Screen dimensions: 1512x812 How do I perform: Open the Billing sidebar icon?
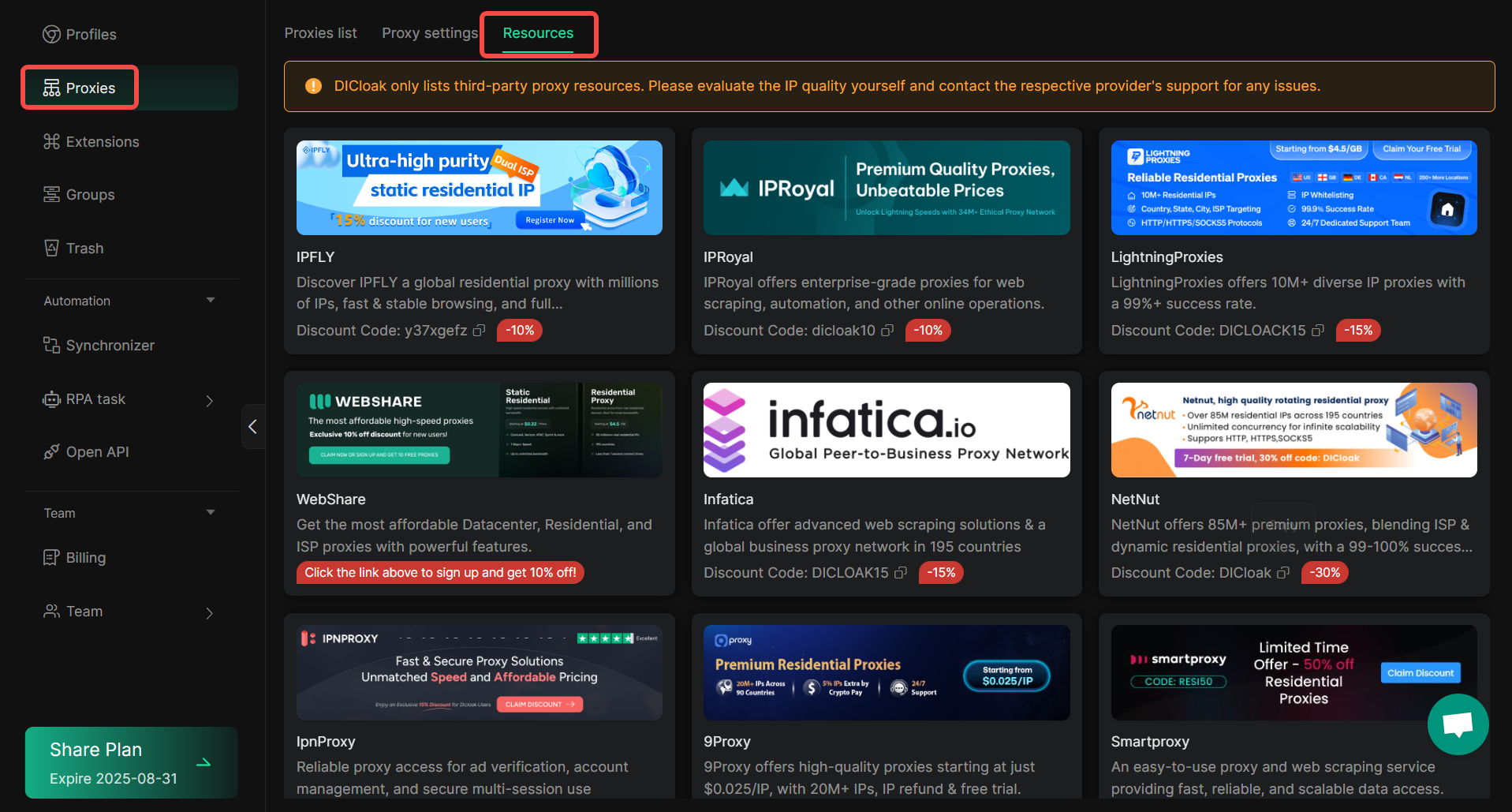coord(51,558)
